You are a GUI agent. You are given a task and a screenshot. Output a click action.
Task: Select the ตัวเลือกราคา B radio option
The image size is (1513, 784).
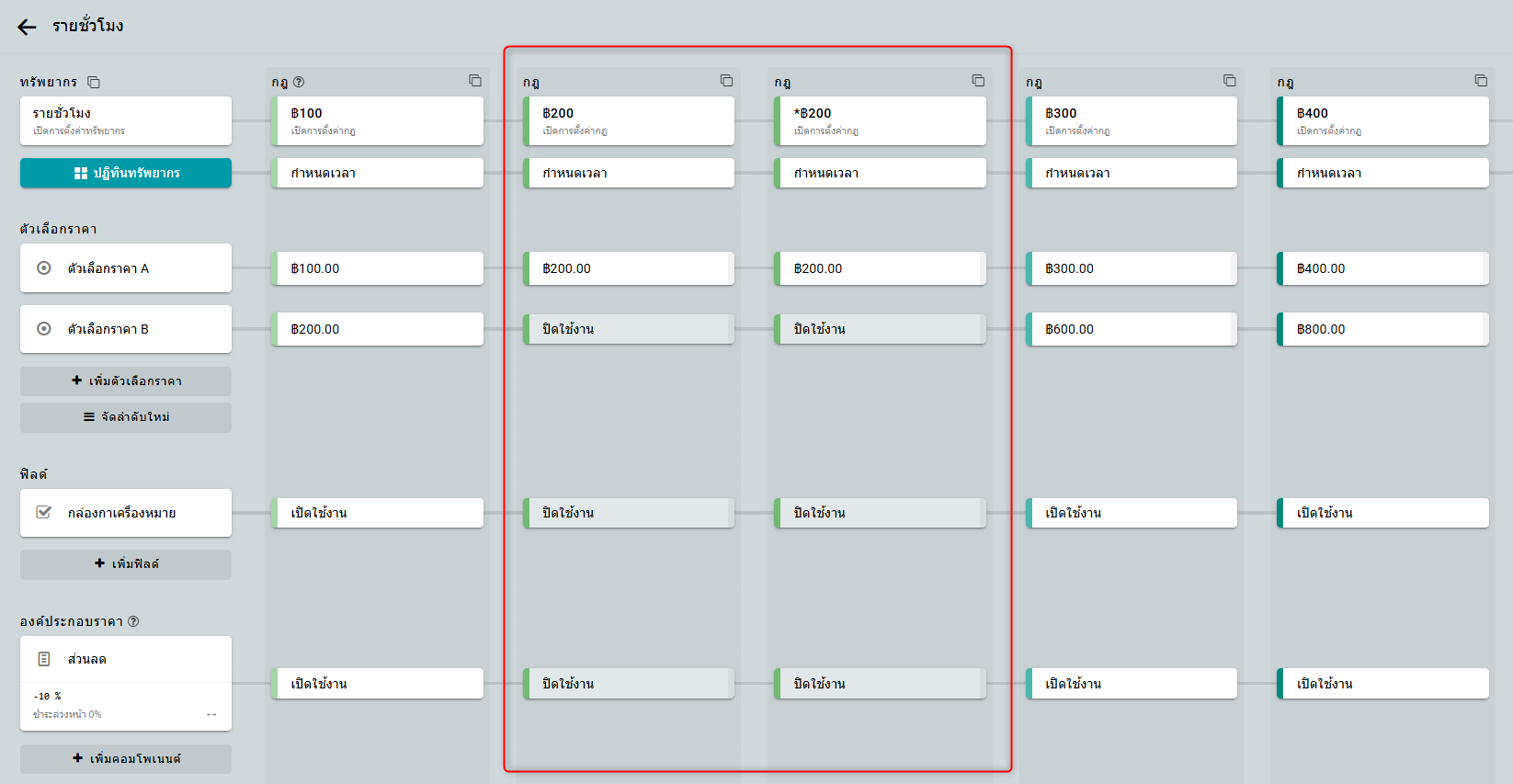[44, 329]
